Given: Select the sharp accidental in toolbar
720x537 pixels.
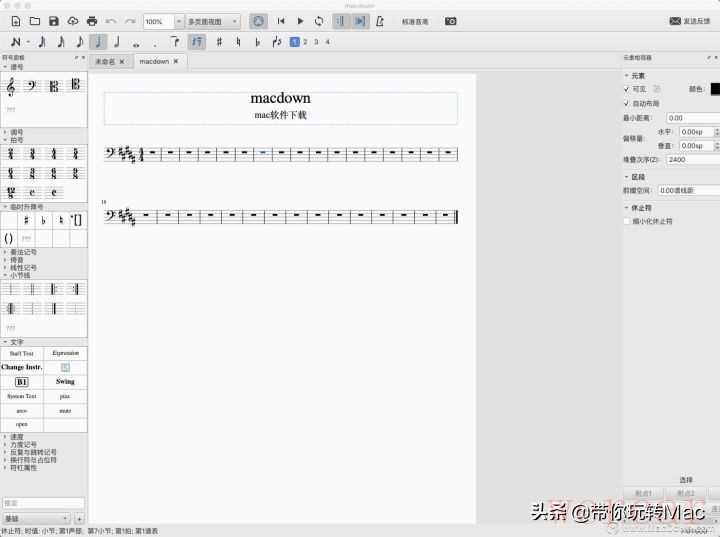Looking at the screenshot, I should (x=218, y=42).
